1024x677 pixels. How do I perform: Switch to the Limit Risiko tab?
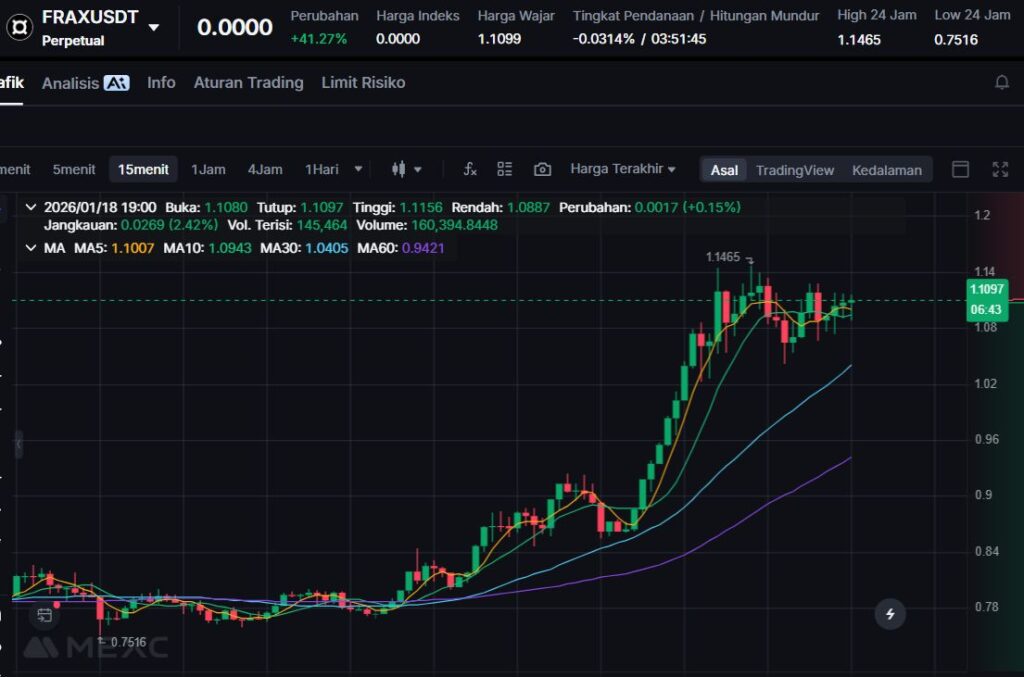tap(363, 83)
